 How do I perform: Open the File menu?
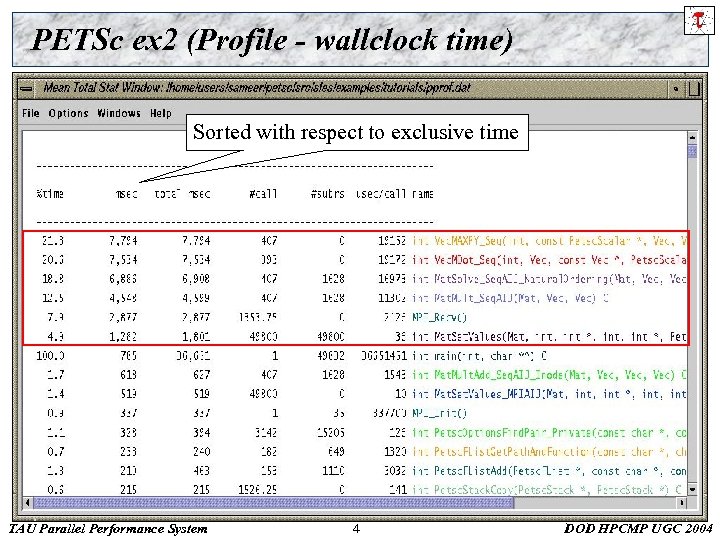(31, 113)
